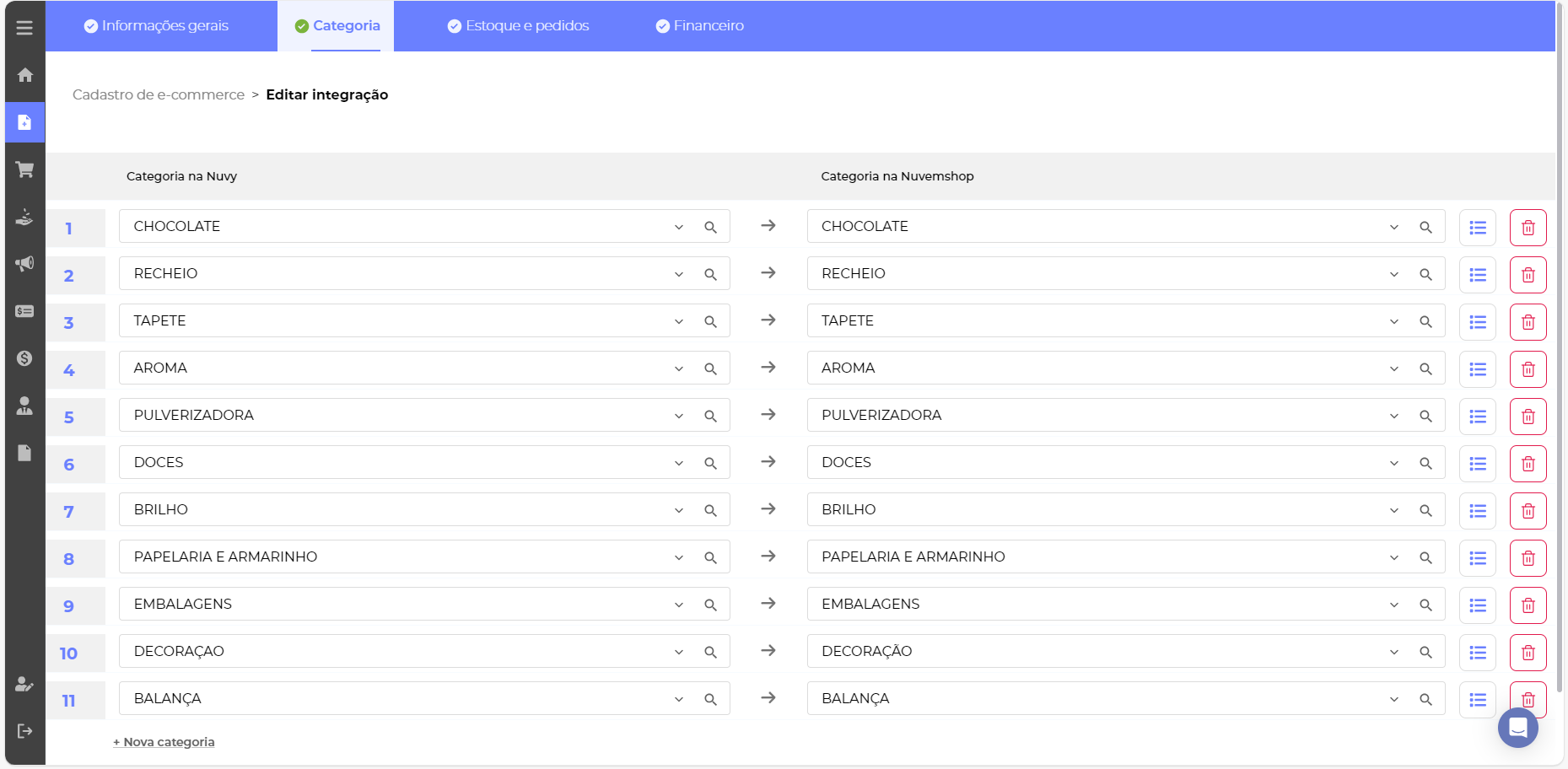Open the hamburger menu in sidebar
Viewport: 1568px width, 769px height.
click(x=24, y=28)
